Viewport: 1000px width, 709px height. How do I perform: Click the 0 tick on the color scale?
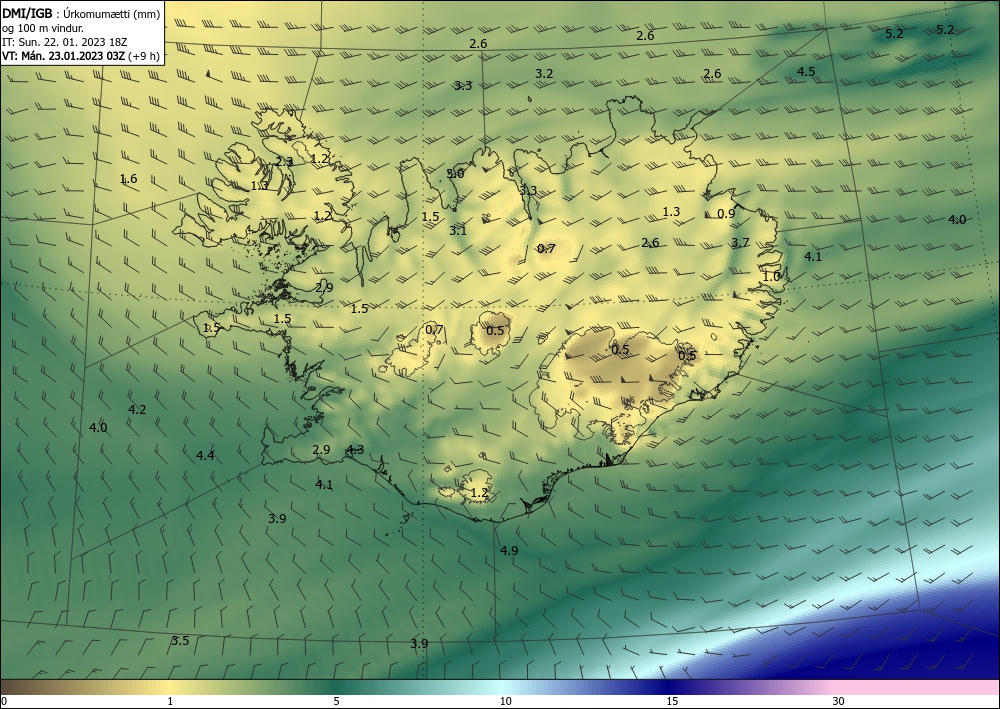click(4, 701)
